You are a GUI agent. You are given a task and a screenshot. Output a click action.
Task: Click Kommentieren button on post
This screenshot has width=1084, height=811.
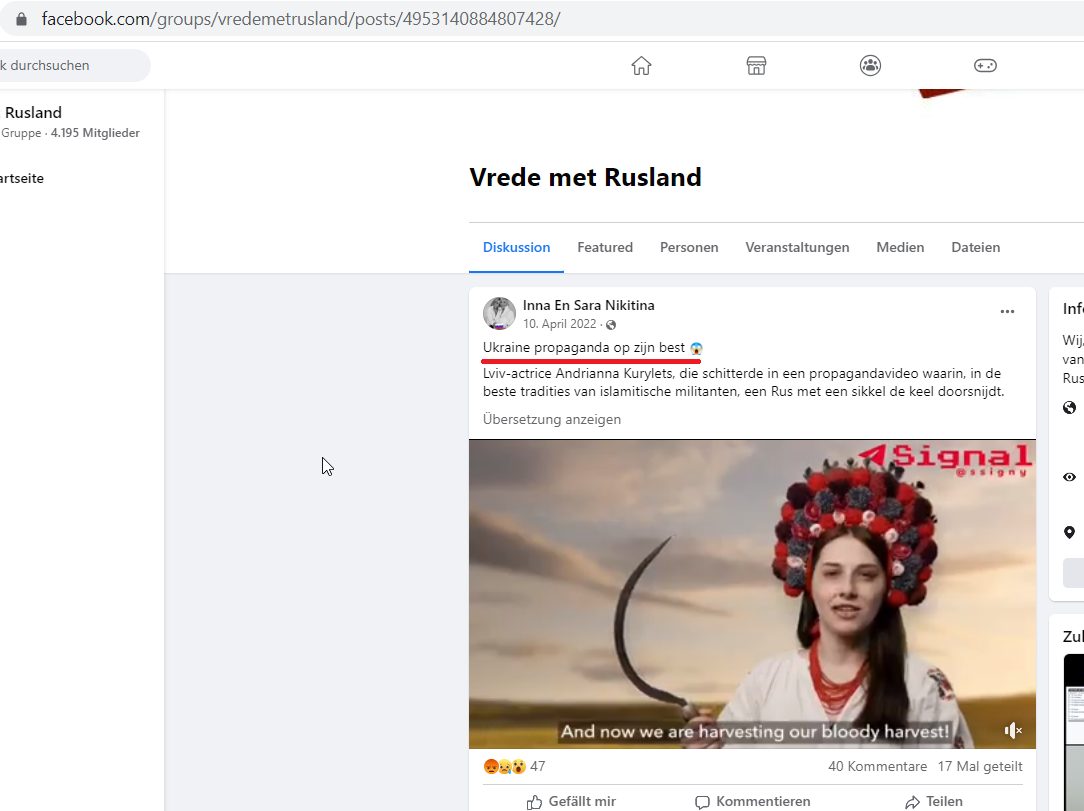click(x=752, y=801)
